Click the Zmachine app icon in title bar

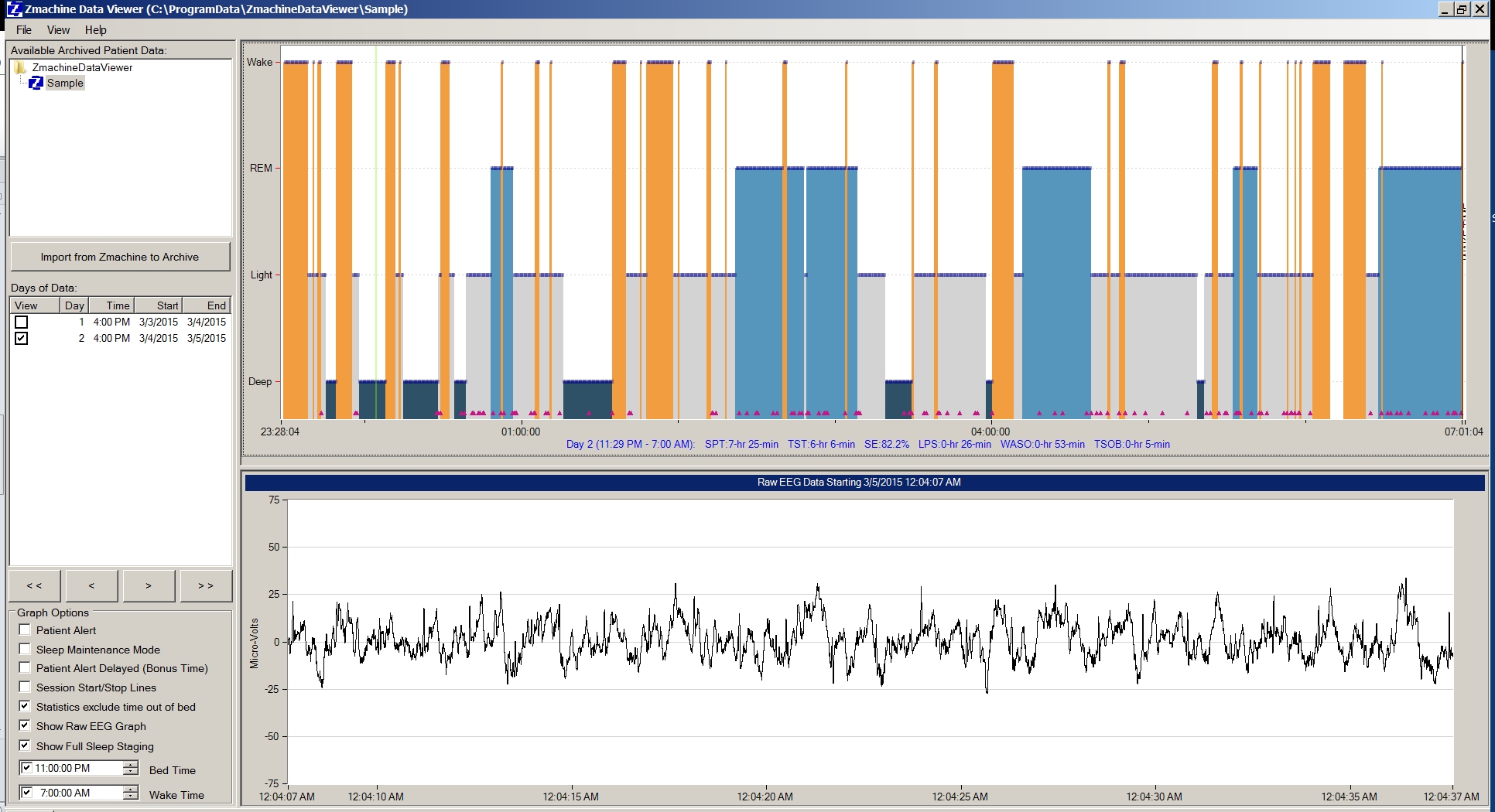pos(14,9)
